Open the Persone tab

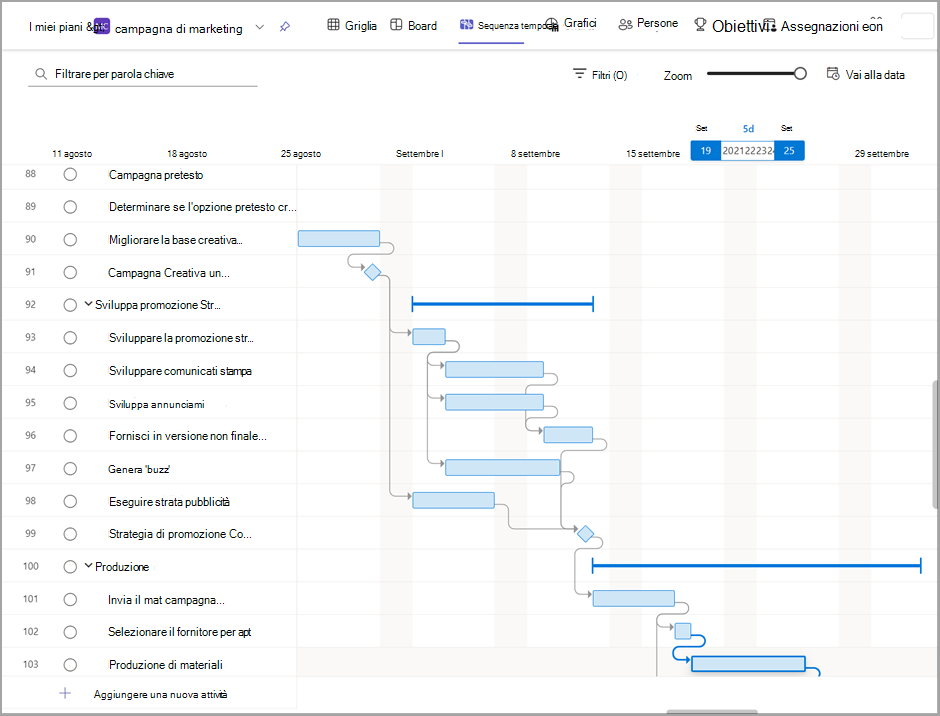coord(649,24)
